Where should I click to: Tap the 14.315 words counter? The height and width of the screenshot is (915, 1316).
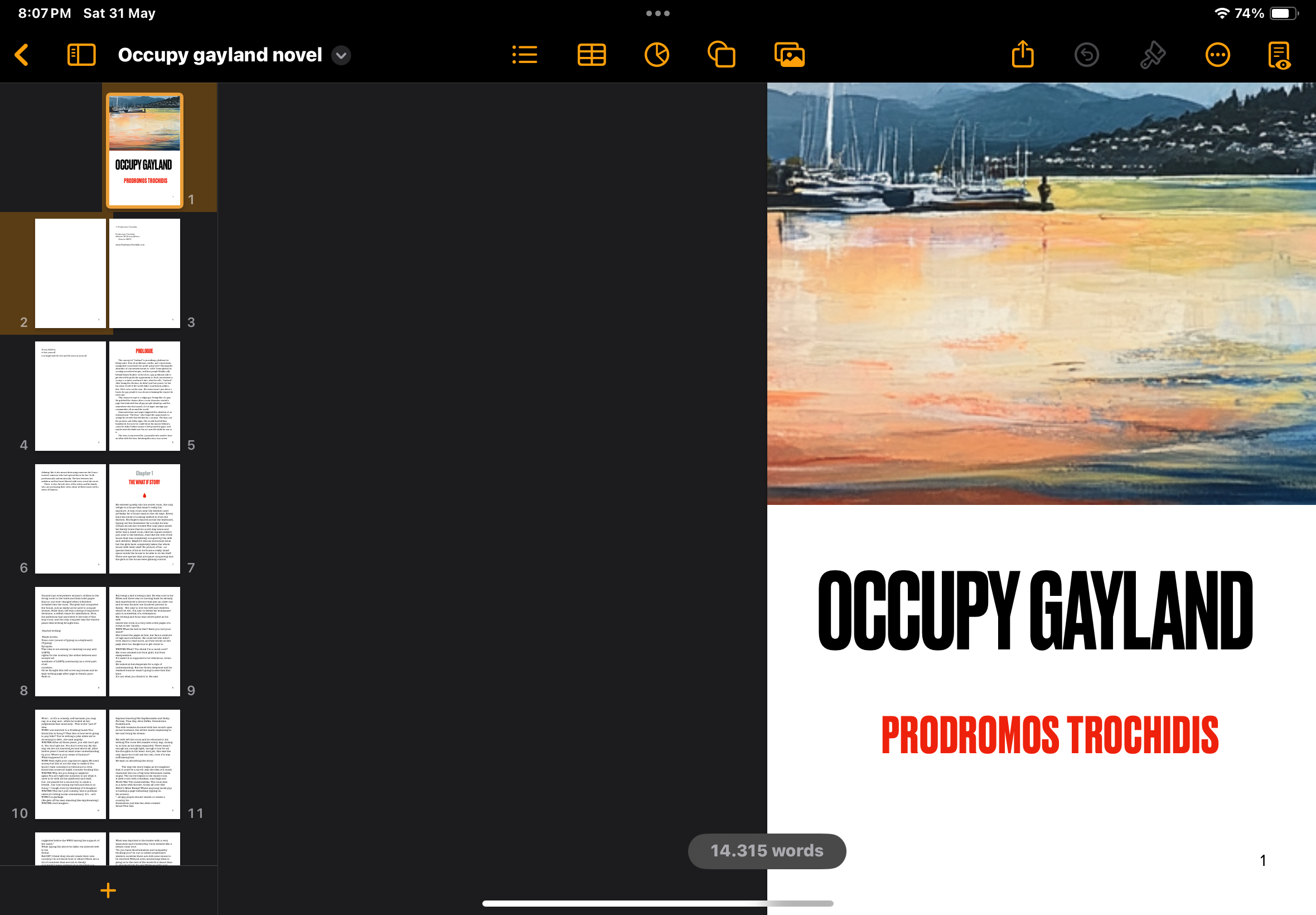tap(767, 851)
